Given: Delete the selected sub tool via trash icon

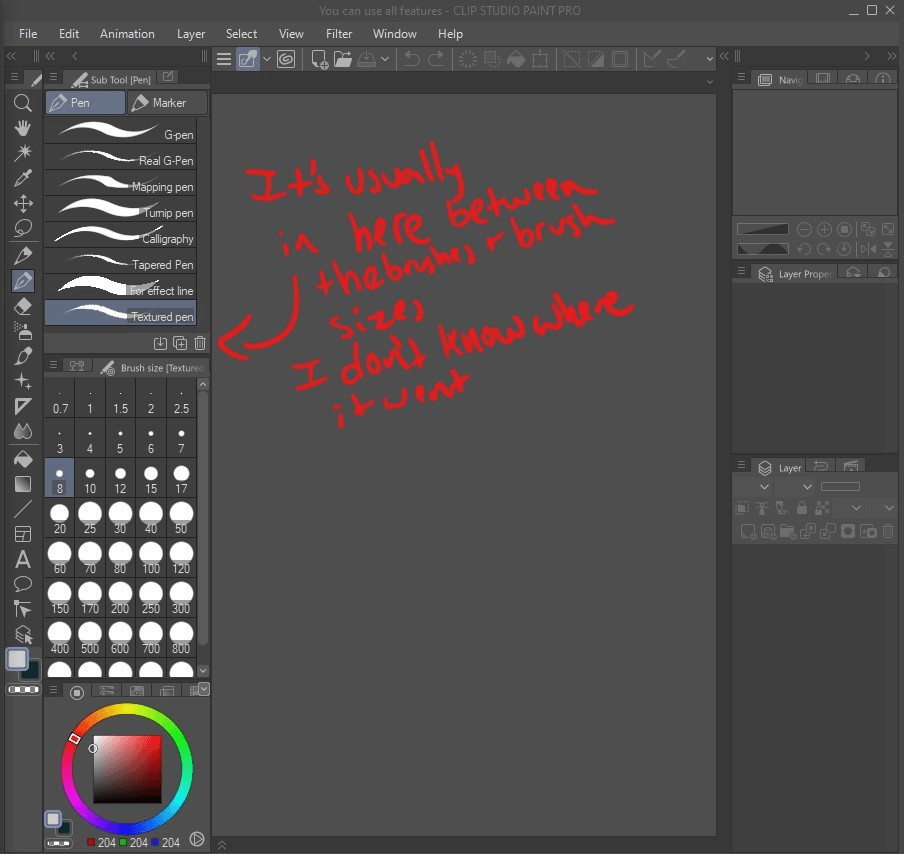Looking at the screenshot, I should click(x=200, y=343).
